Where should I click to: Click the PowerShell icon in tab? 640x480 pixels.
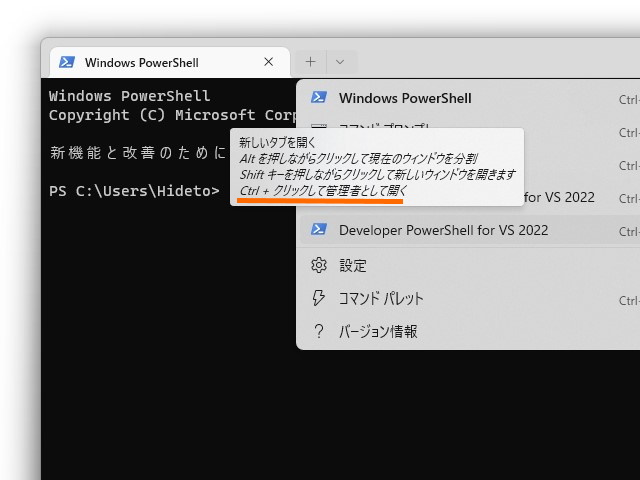(67, 62)
